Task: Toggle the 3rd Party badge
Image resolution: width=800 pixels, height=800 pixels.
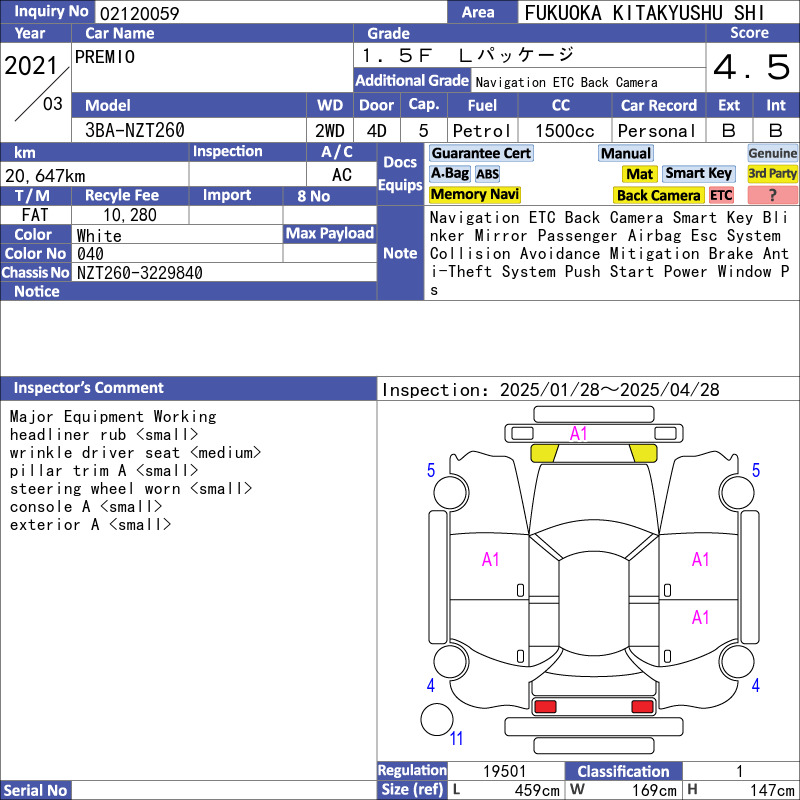Action: click(772, 174)
